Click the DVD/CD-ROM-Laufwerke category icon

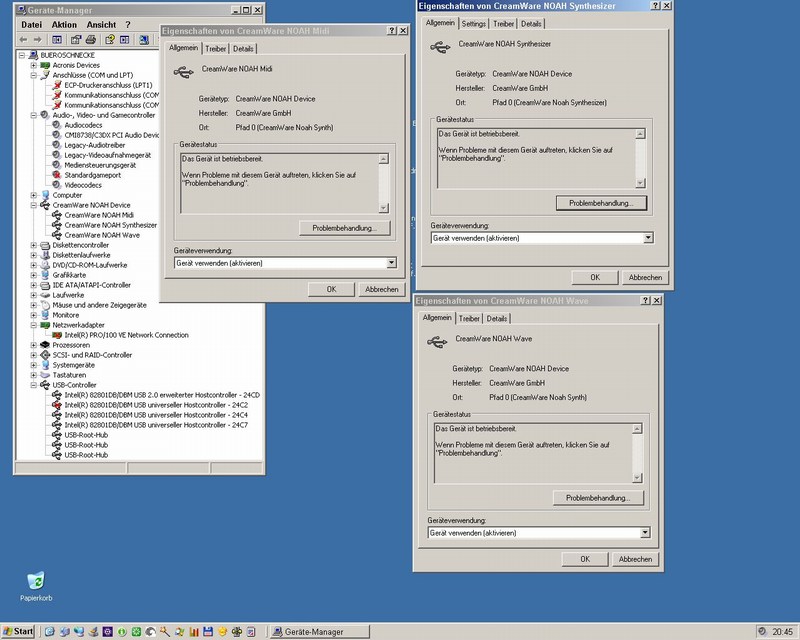(x=45, y=265)
